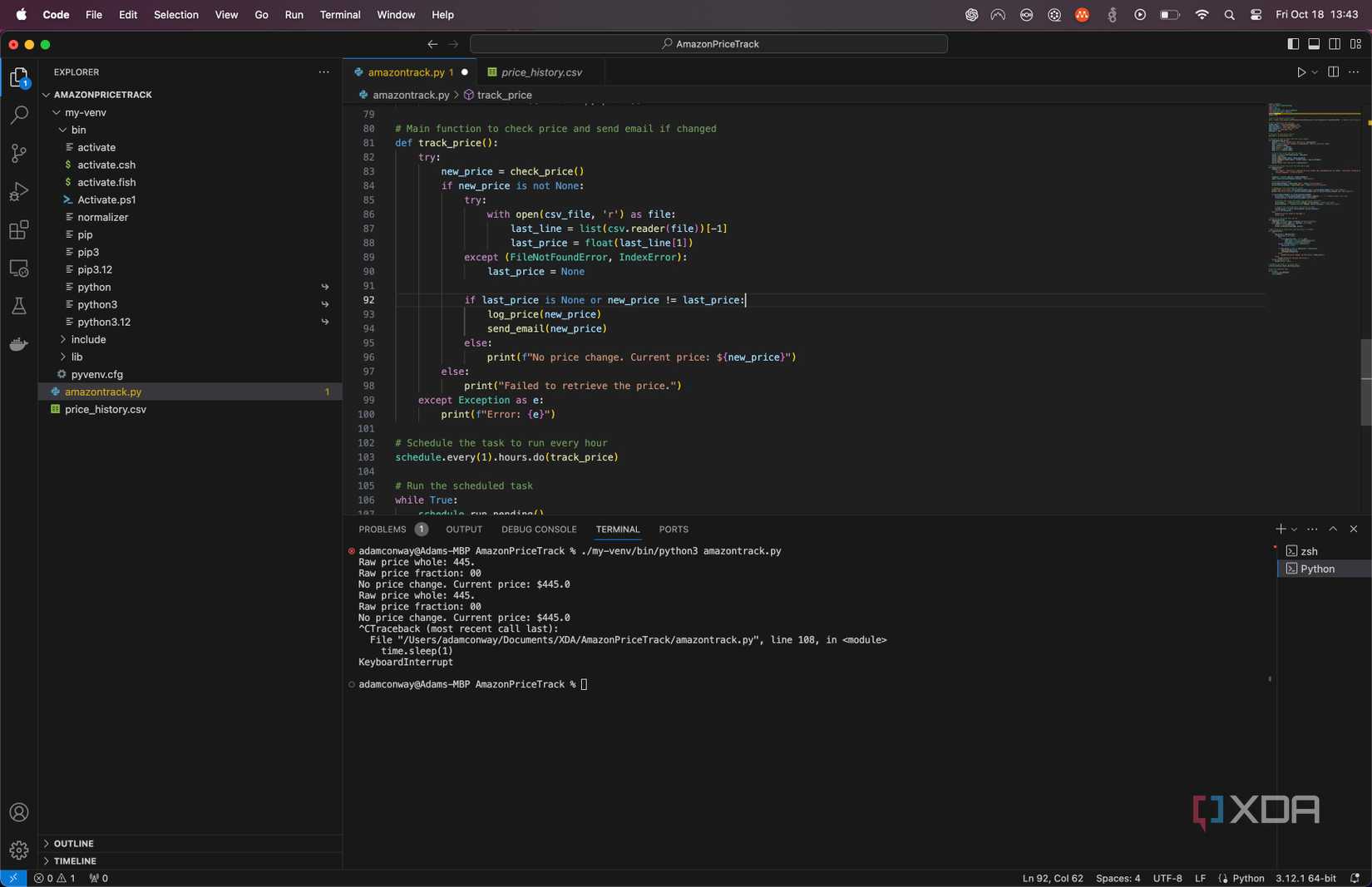Open the new terminal profile dropdown
Viewport: 1372px width, 887px height.
1294,530
